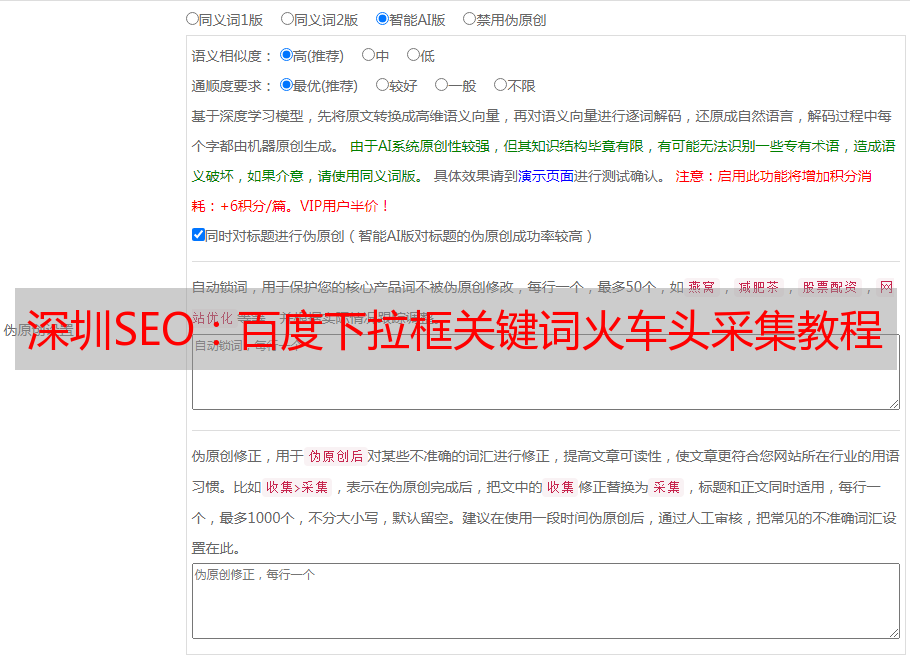The width and height of the screenshot is (911, 658).
Task: Set 语义相似度 to 低
Action: [x=412, y=55]
